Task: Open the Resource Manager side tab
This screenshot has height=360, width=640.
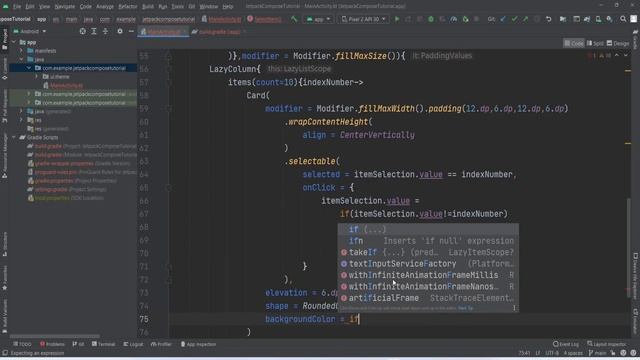Action: (4, 156)
